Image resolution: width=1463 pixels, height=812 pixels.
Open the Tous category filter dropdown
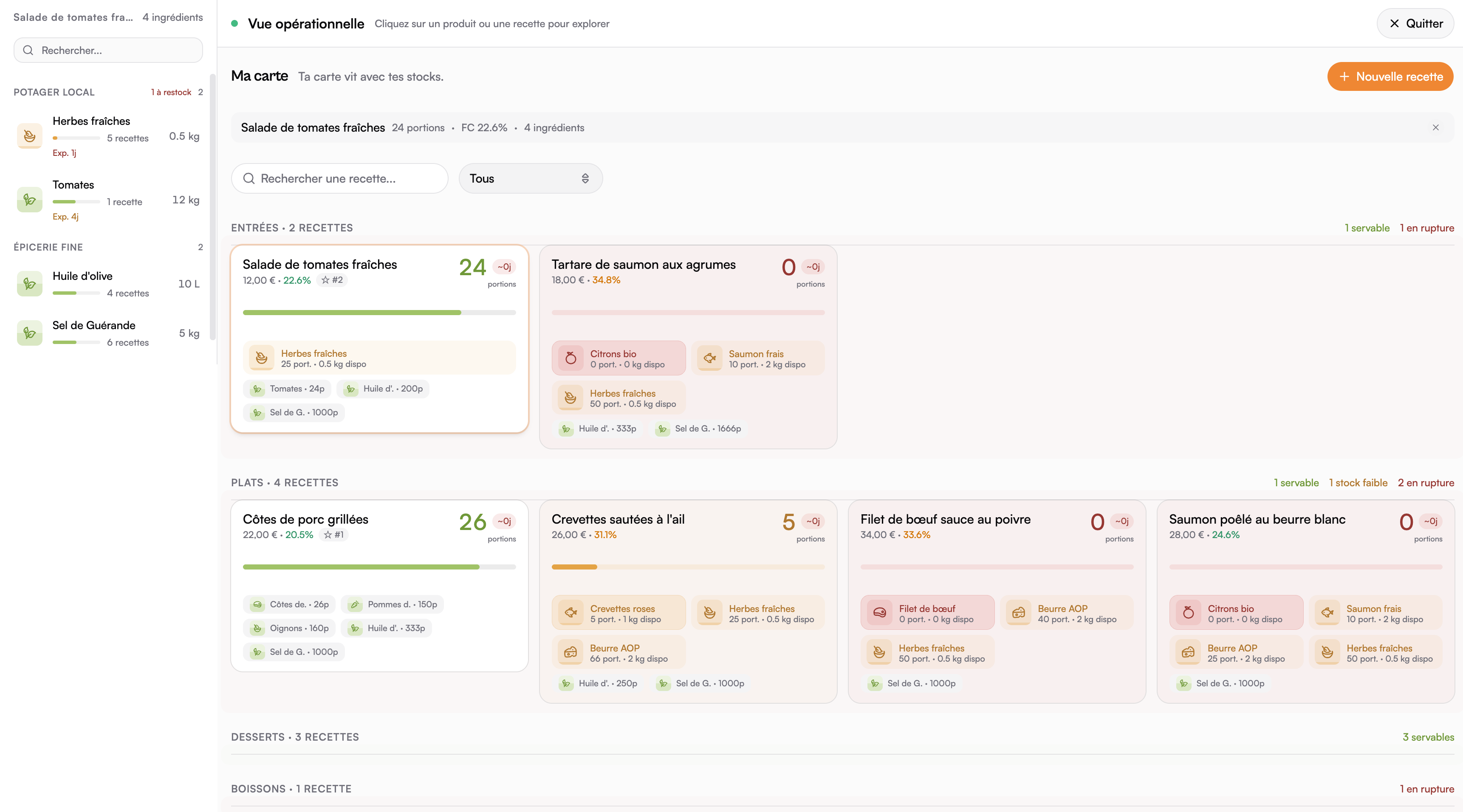tap(530, 178)
